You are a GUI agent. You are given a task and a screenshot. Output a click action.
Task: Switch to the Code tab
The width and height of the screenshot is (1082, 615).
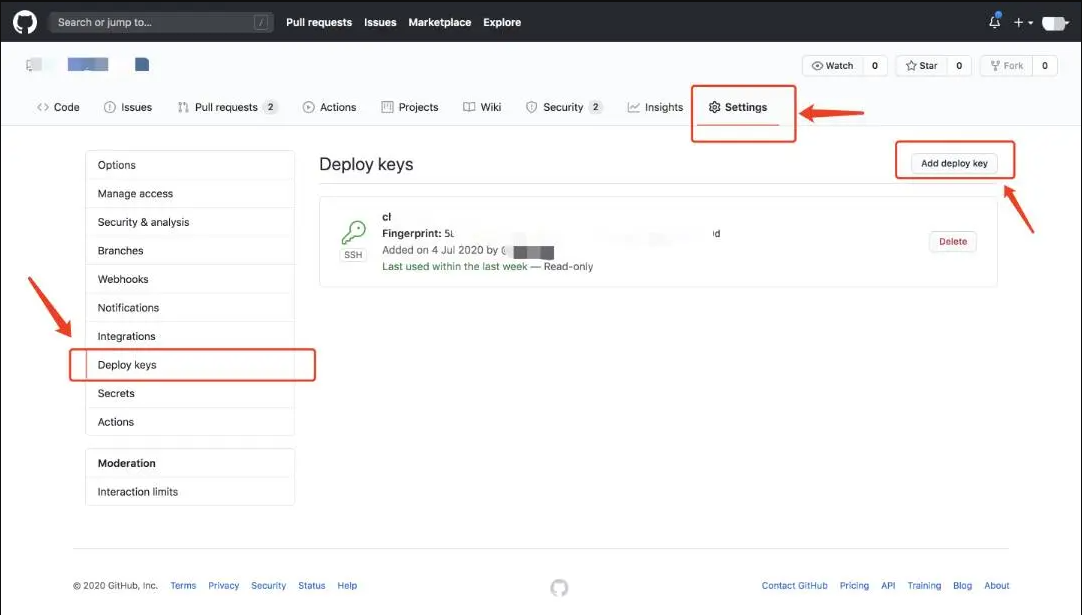[58, 107]
